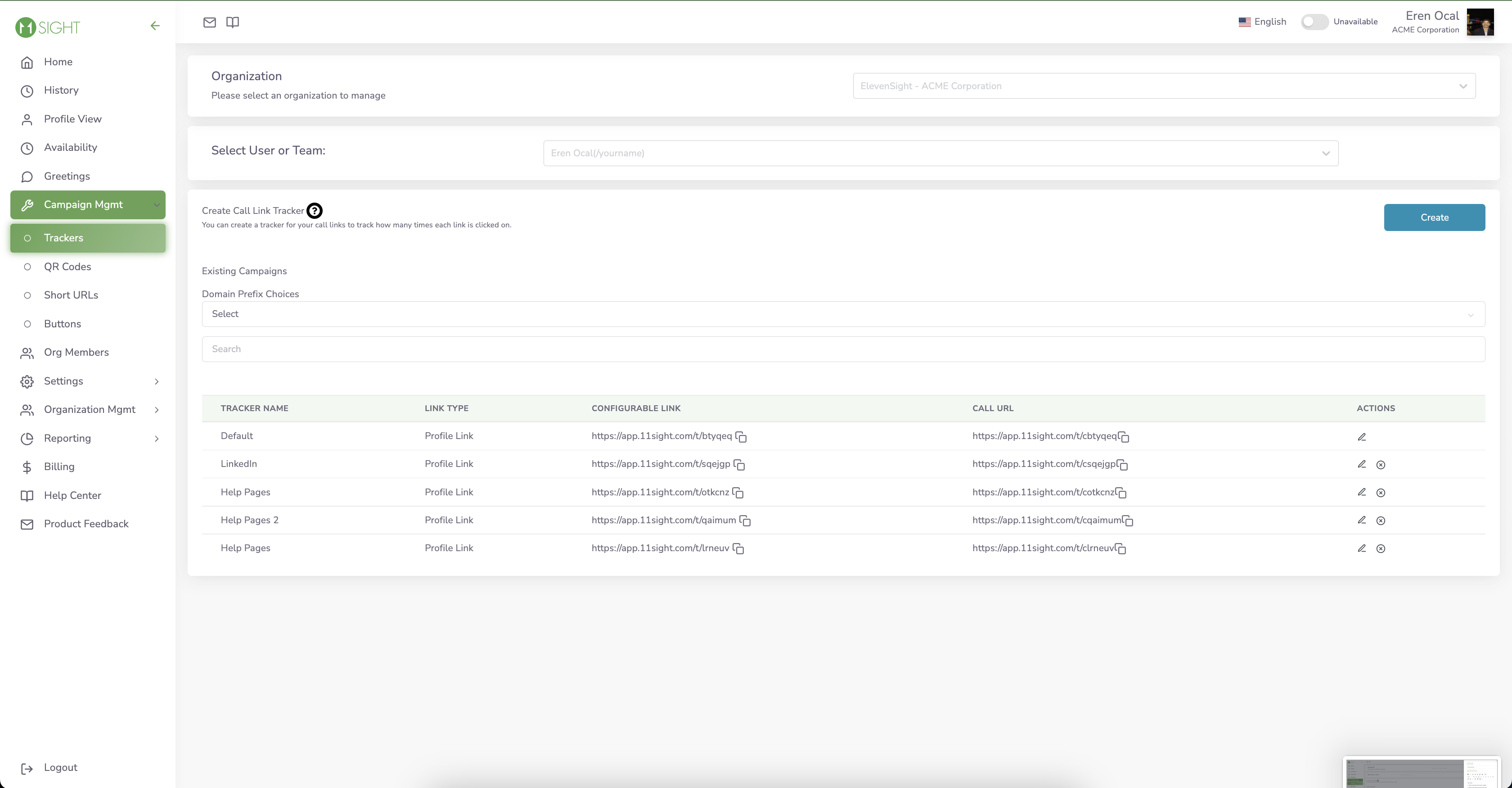The width and height of the screenshot is (1512, 788).
Task: Copy call URL for Help Pages 2
Action: tap(1128, 520)
